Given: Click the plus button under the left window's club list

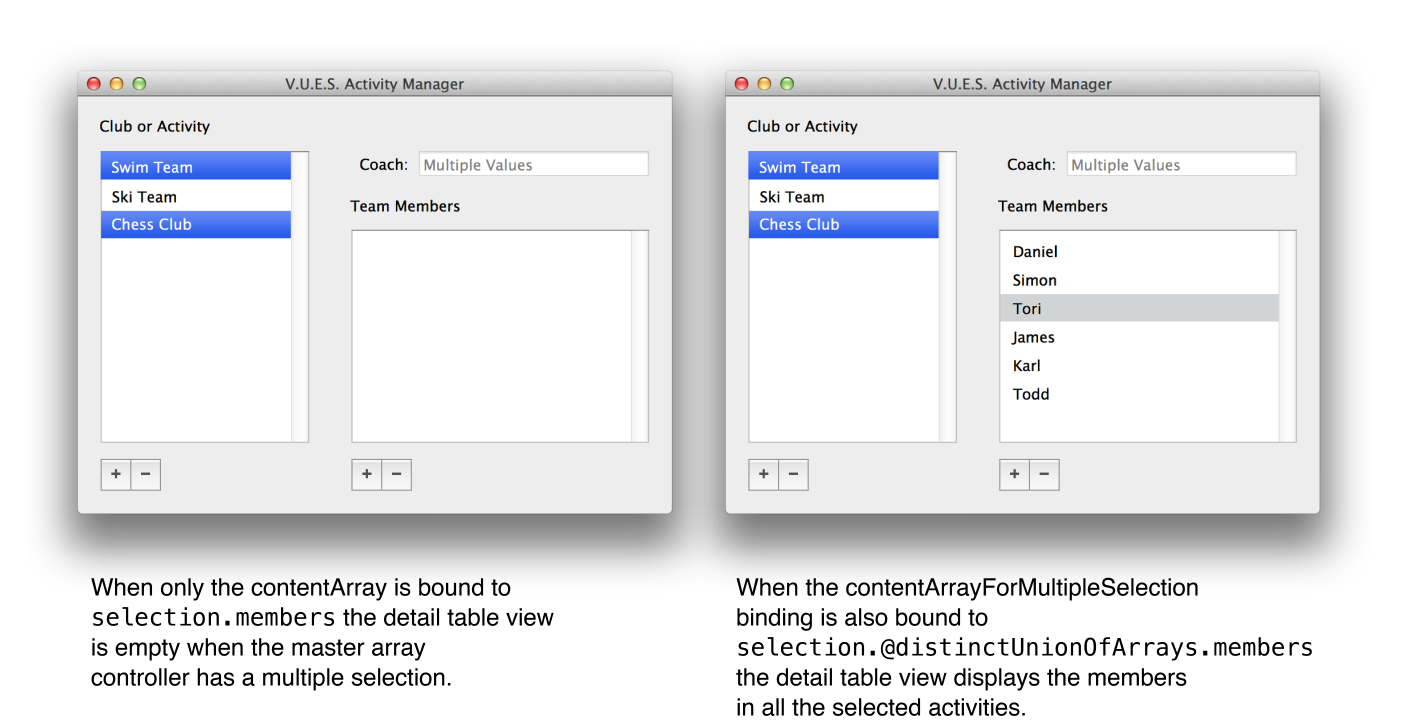Looking at the screenshot, I should (x=116, y=475).
